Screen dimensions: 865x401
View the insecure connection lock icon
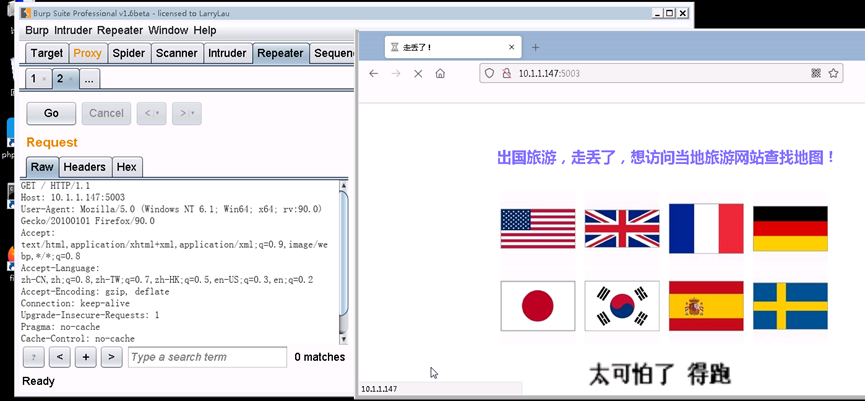click(506, 73)
